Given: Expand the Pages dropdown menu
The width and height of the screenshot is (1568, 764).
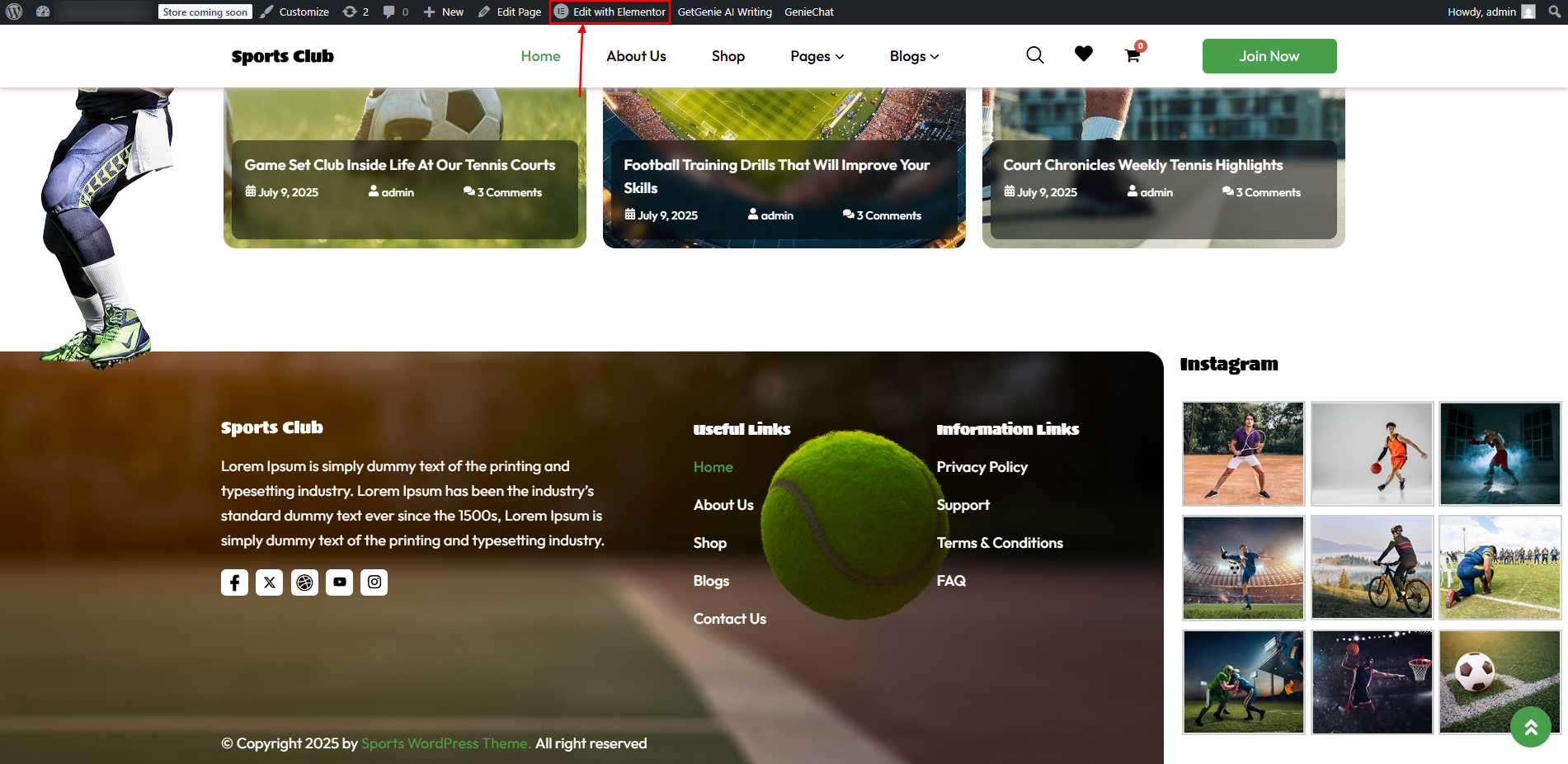Looking at the screenshot, I should tap(817, 56).
